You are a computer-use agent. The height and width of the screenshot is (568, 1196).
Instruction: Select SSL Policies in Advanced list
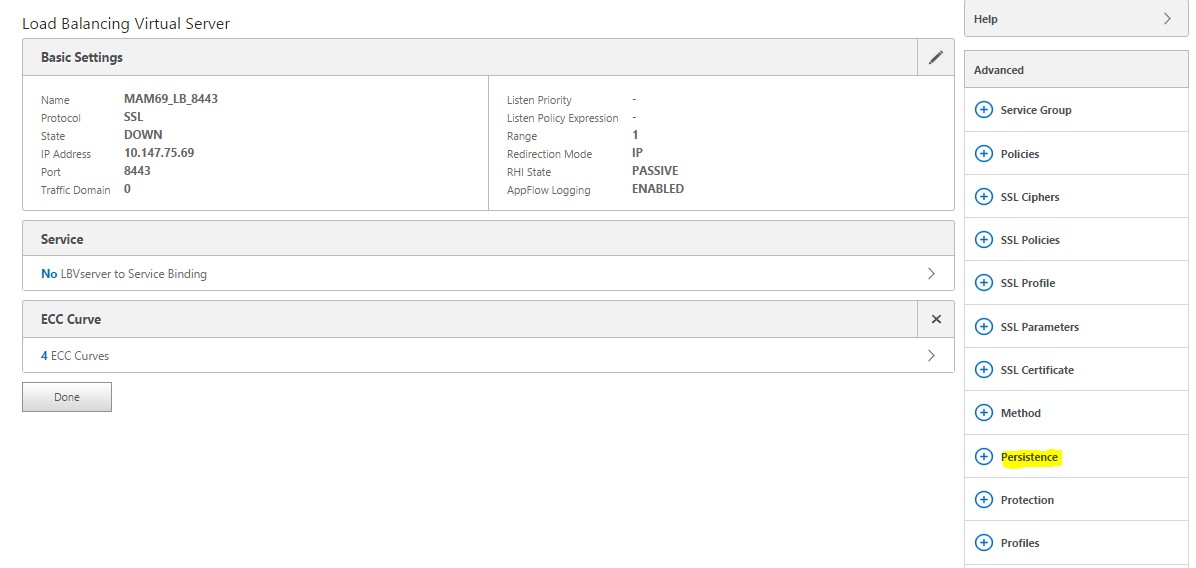tap(1029, 240)
